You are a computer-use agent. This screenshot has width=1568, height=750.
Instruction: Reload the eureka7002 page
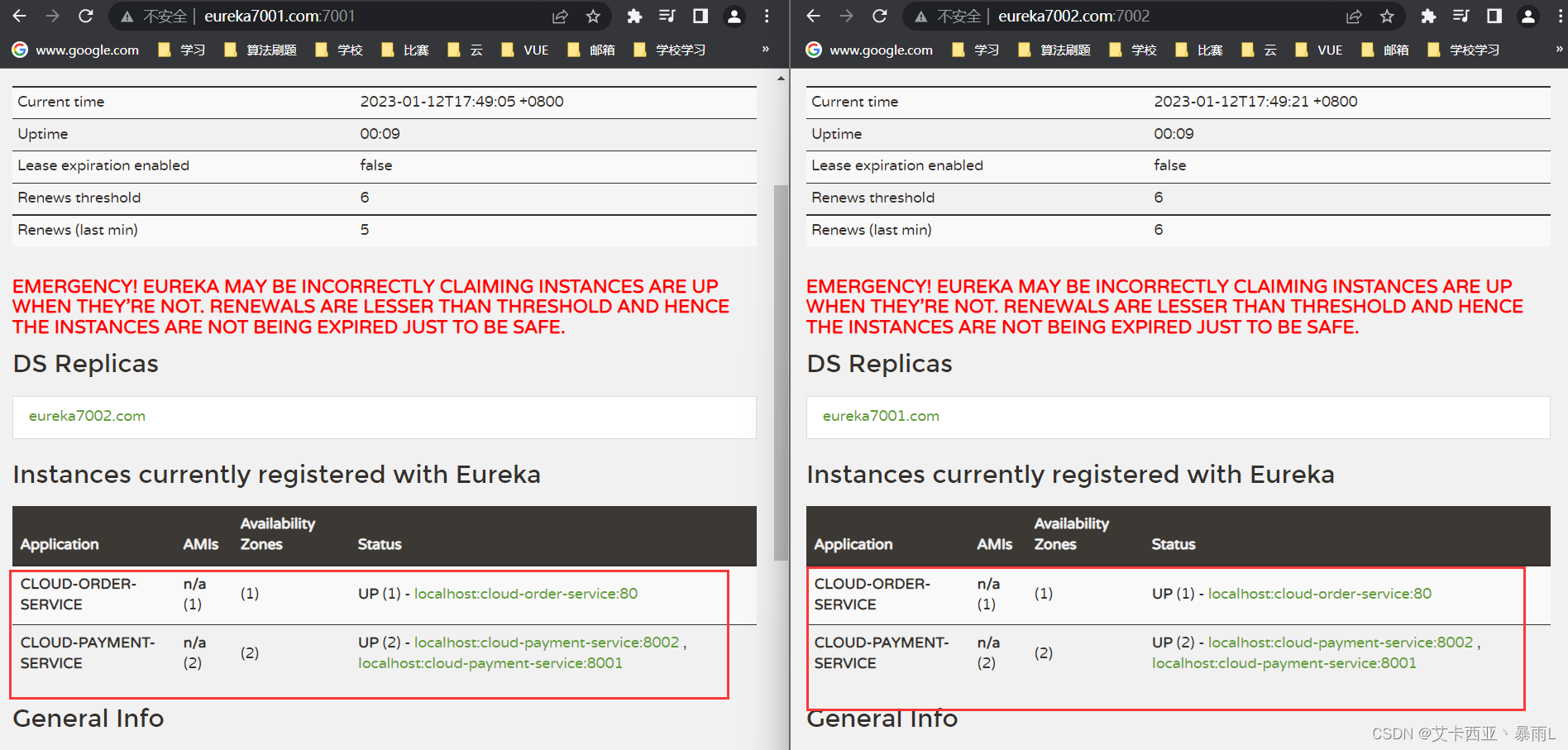click(x=880, y=16)
